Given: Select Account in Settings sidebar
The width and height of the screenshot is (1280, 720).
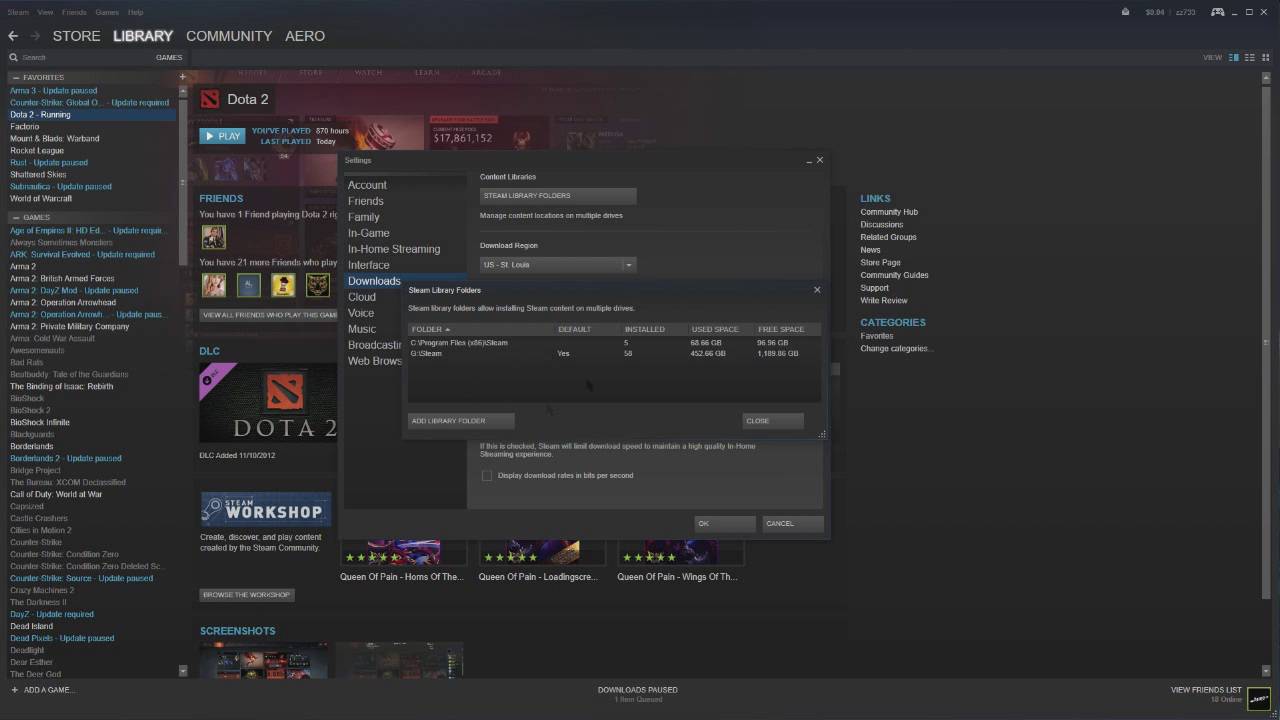Looking at the screenshot, I should coord(367,185).
